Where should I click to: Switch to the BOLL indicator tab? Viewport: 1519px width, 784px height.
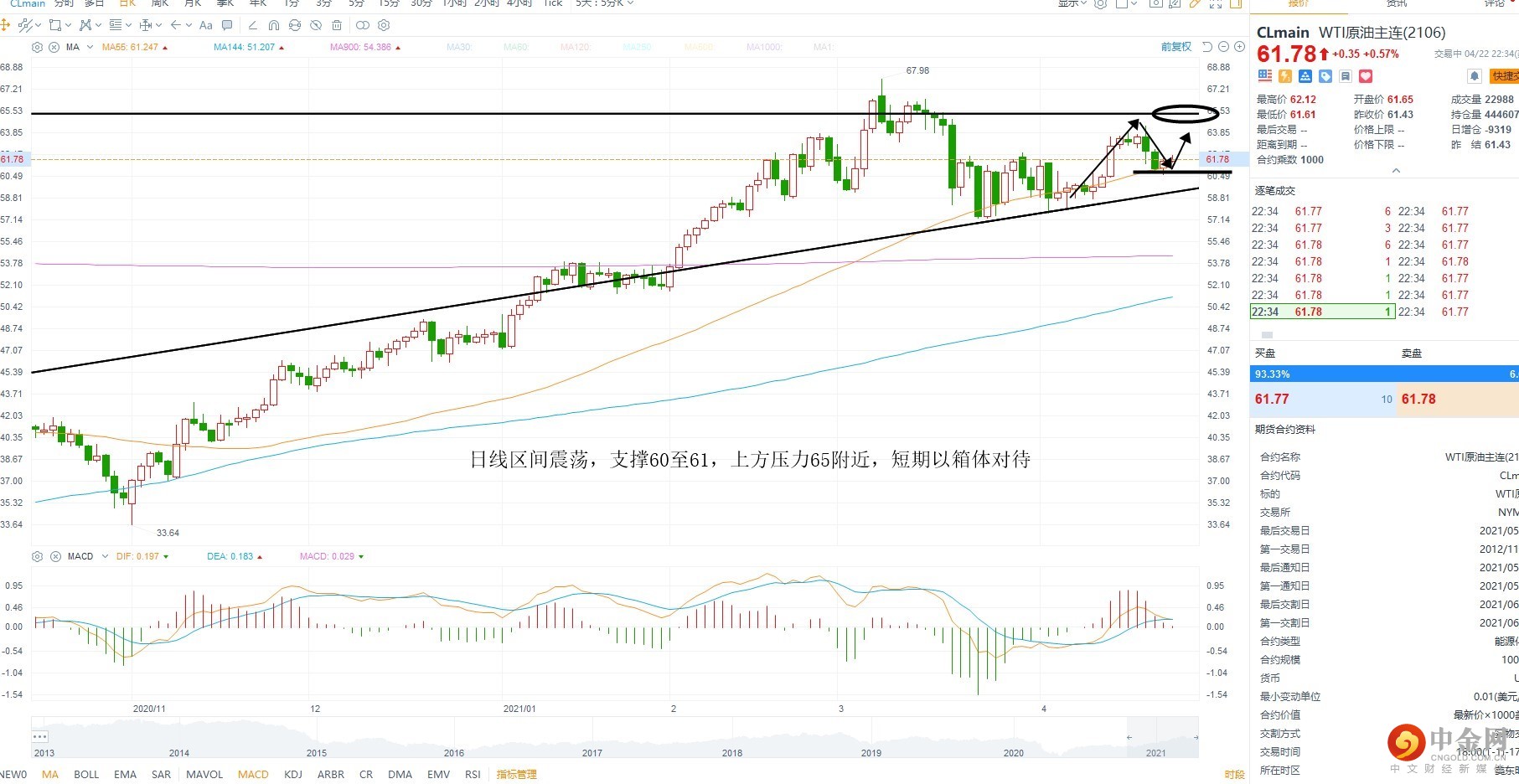tap(86, 774)
